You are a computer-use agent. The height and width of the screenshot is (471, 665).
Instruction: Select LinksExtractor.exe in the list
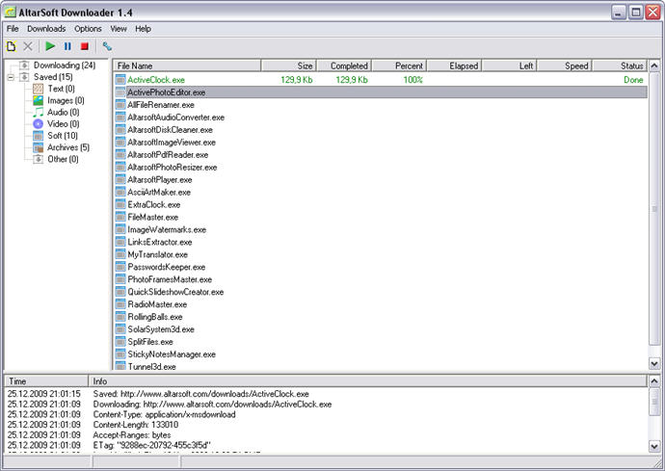160,242
